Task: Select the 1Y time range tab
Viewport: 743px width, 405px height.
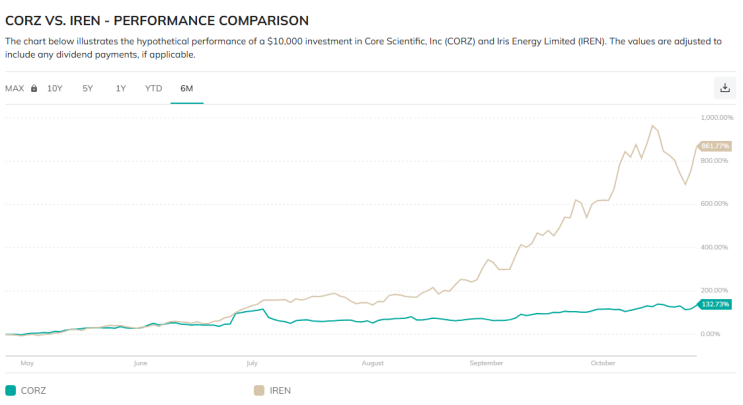Action: click(x=121, y=89)
